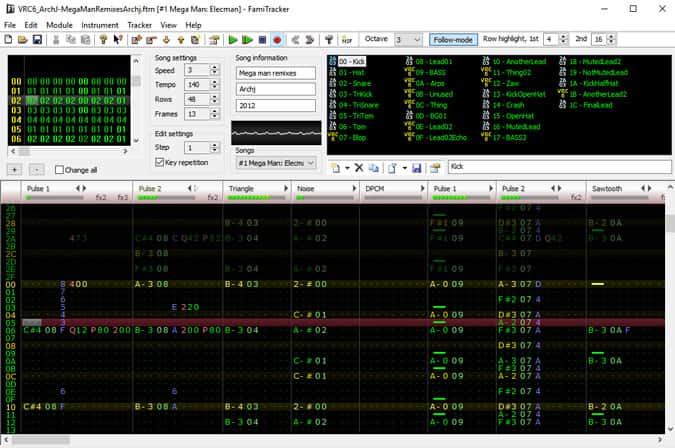
Task: Add a new frame
Action: [136, 40]
